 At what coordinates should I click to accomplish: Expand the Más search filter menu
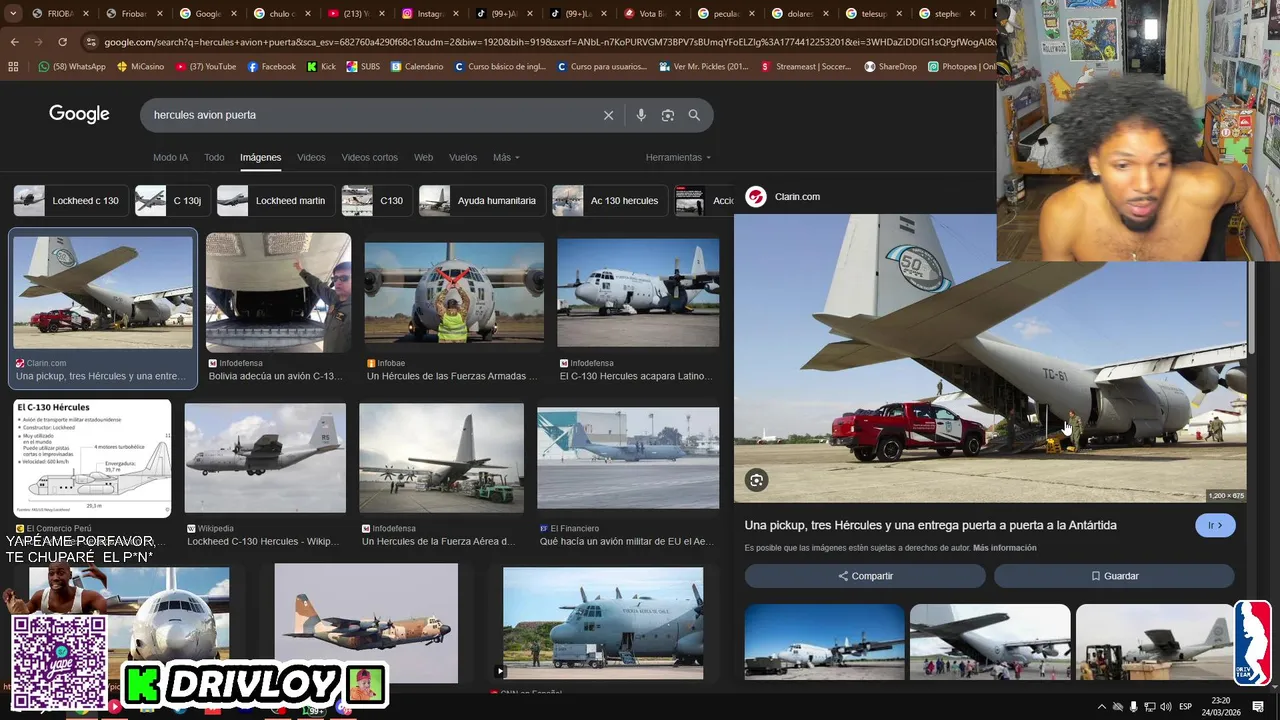pyautogui.click(x=506, y=157)
